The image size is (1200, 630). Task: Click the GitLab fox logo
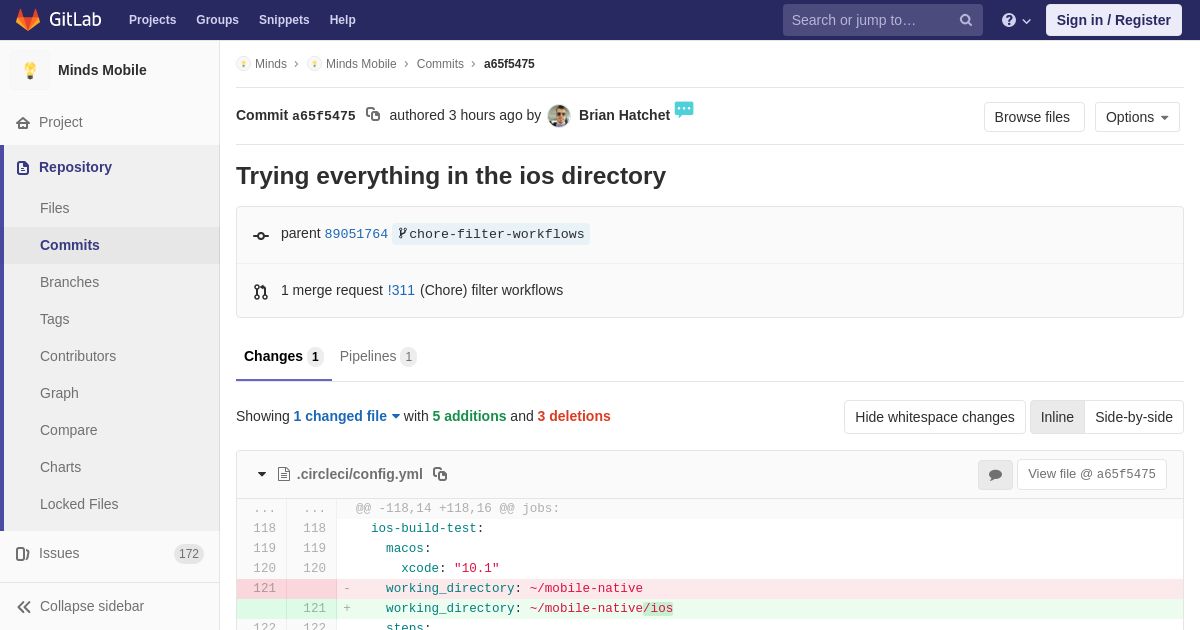(x=28, y=20)
